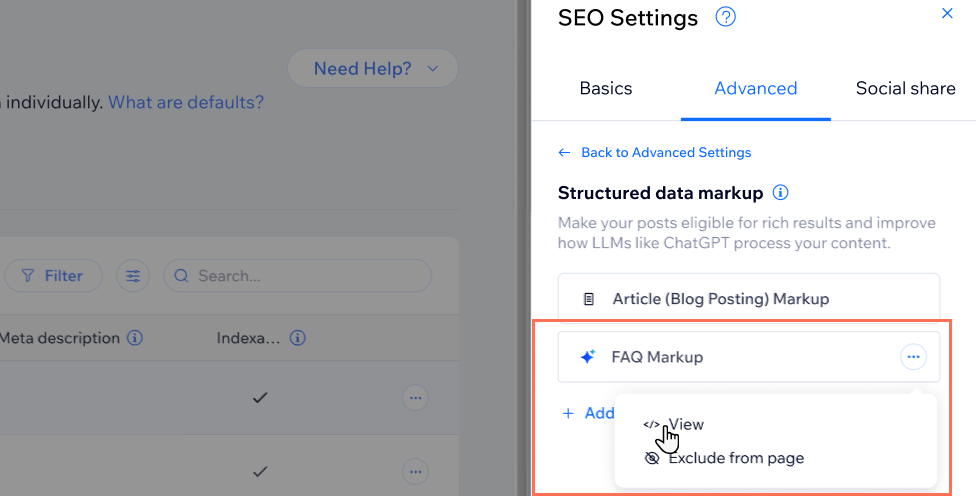The height and width of the screenshot is (496, 976).
Task: Click the Indexable column info icon
Action: [x=297, y=338]
